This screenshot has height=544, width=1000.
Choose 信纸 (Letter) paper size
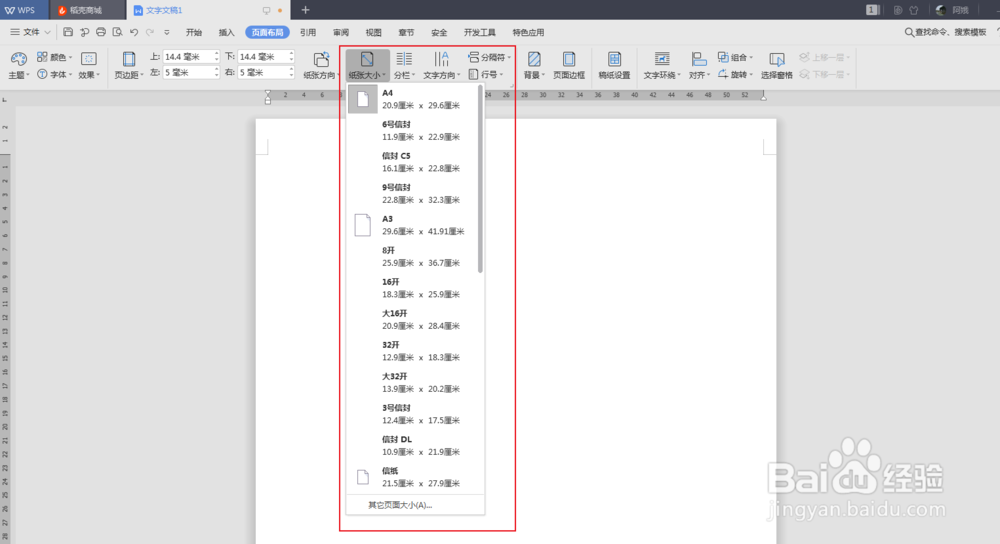413,477
